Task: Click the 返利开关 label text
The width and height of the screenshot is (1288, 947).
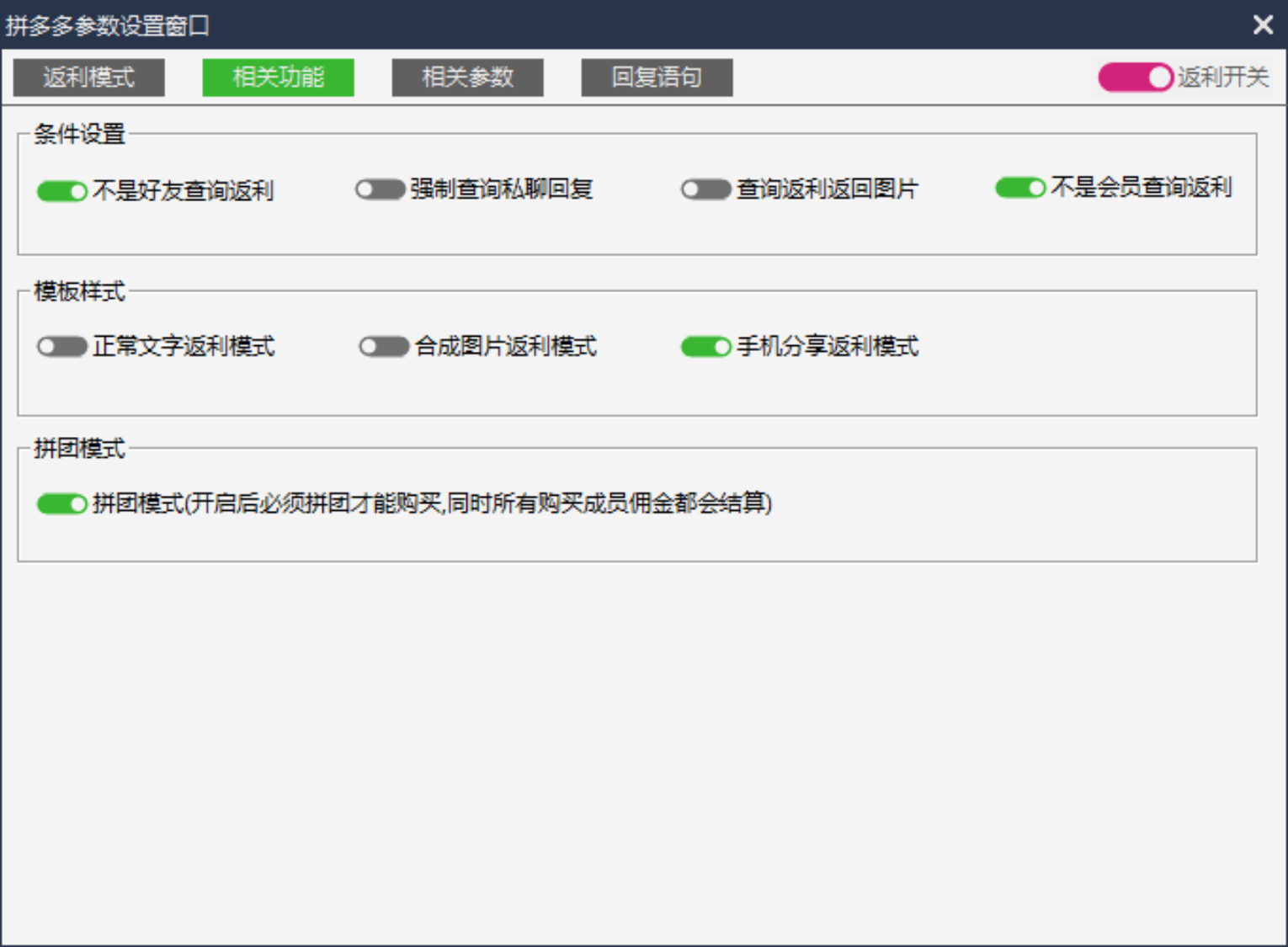Action: pyautogui.click(x=1222, y=77)
